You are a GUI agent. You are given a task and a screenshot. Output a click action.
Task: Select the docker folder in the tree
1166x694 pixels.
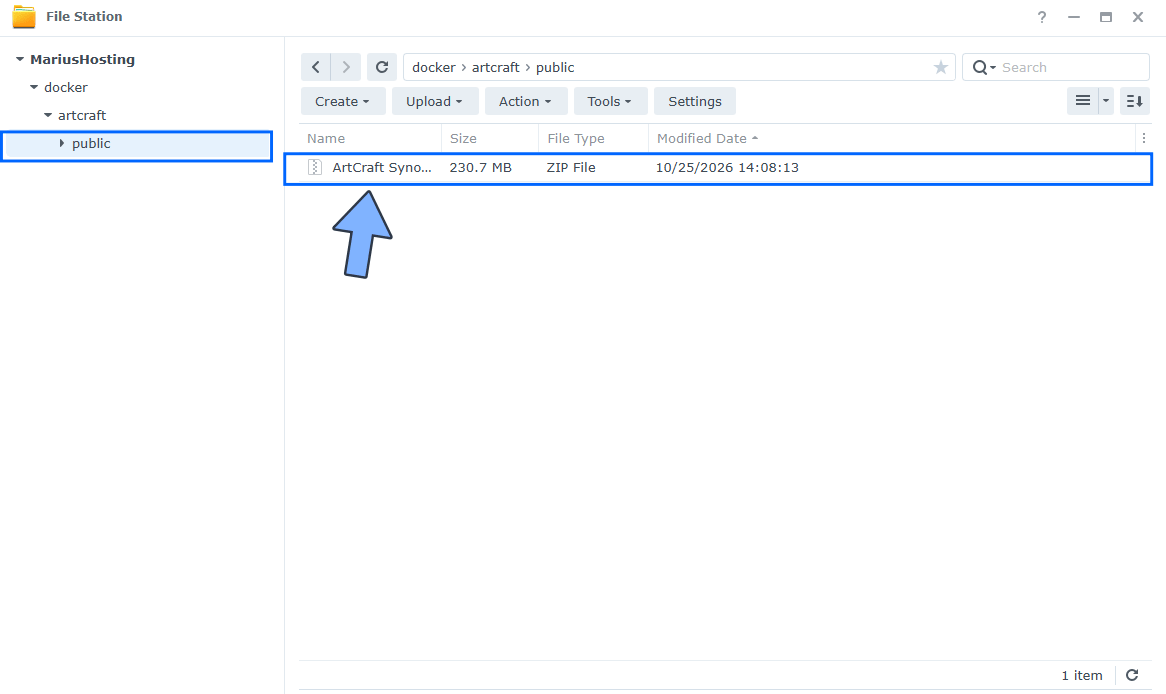(x=65, y=87)
